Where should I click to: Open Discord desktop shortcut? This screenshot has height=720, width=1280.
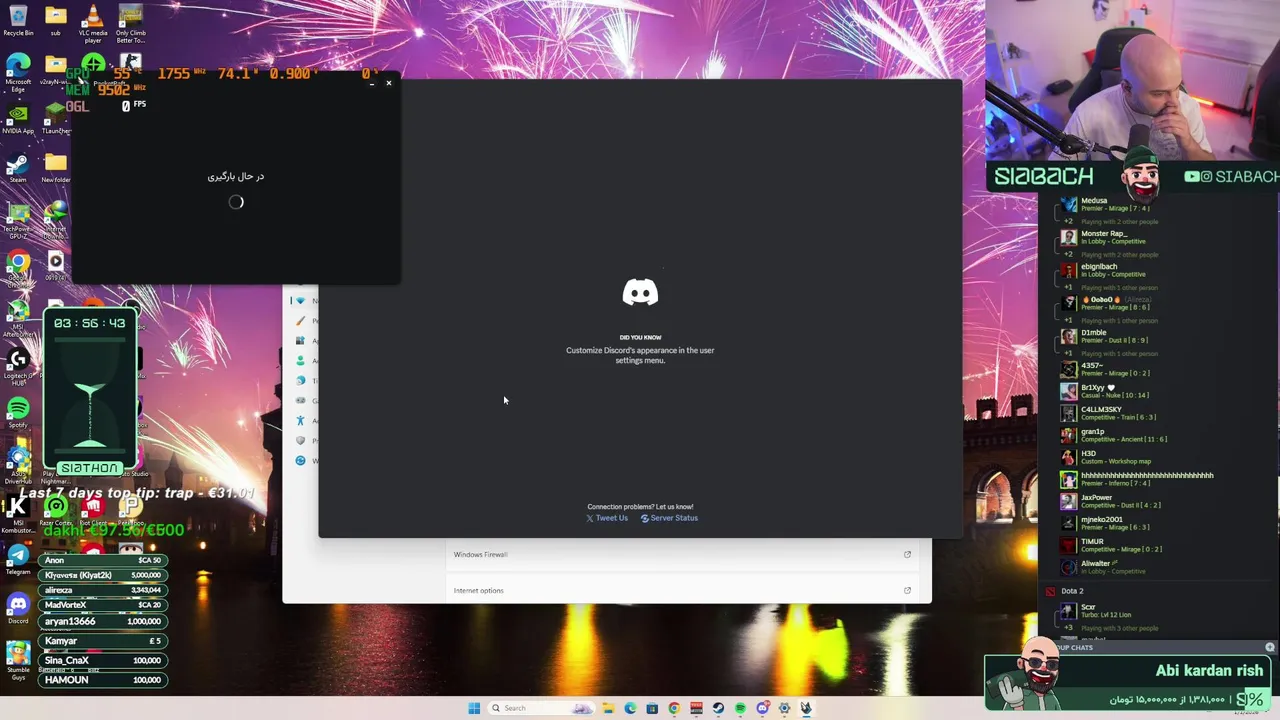coord(18,607)
